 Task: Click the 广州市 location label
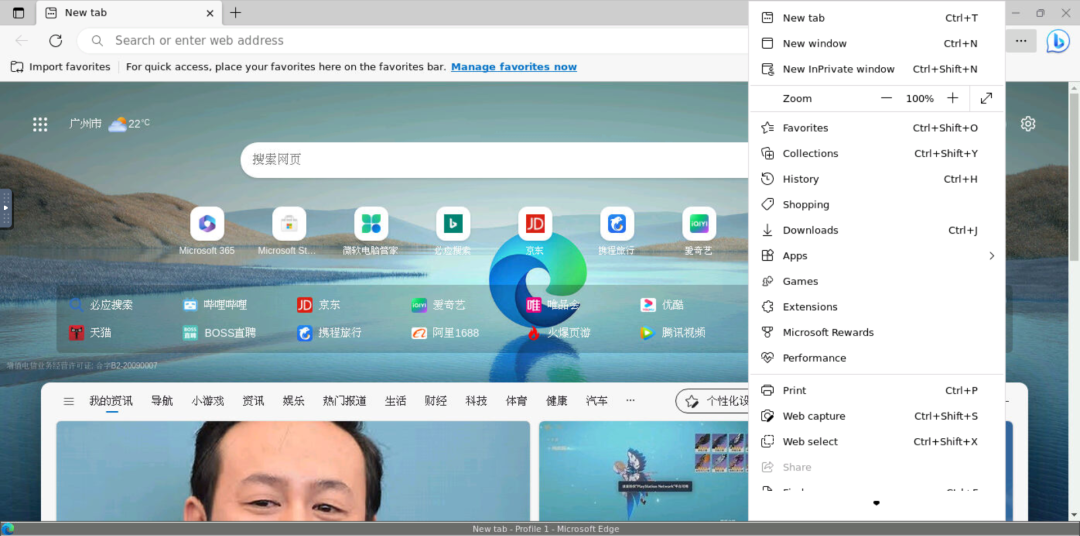(85, 124)
